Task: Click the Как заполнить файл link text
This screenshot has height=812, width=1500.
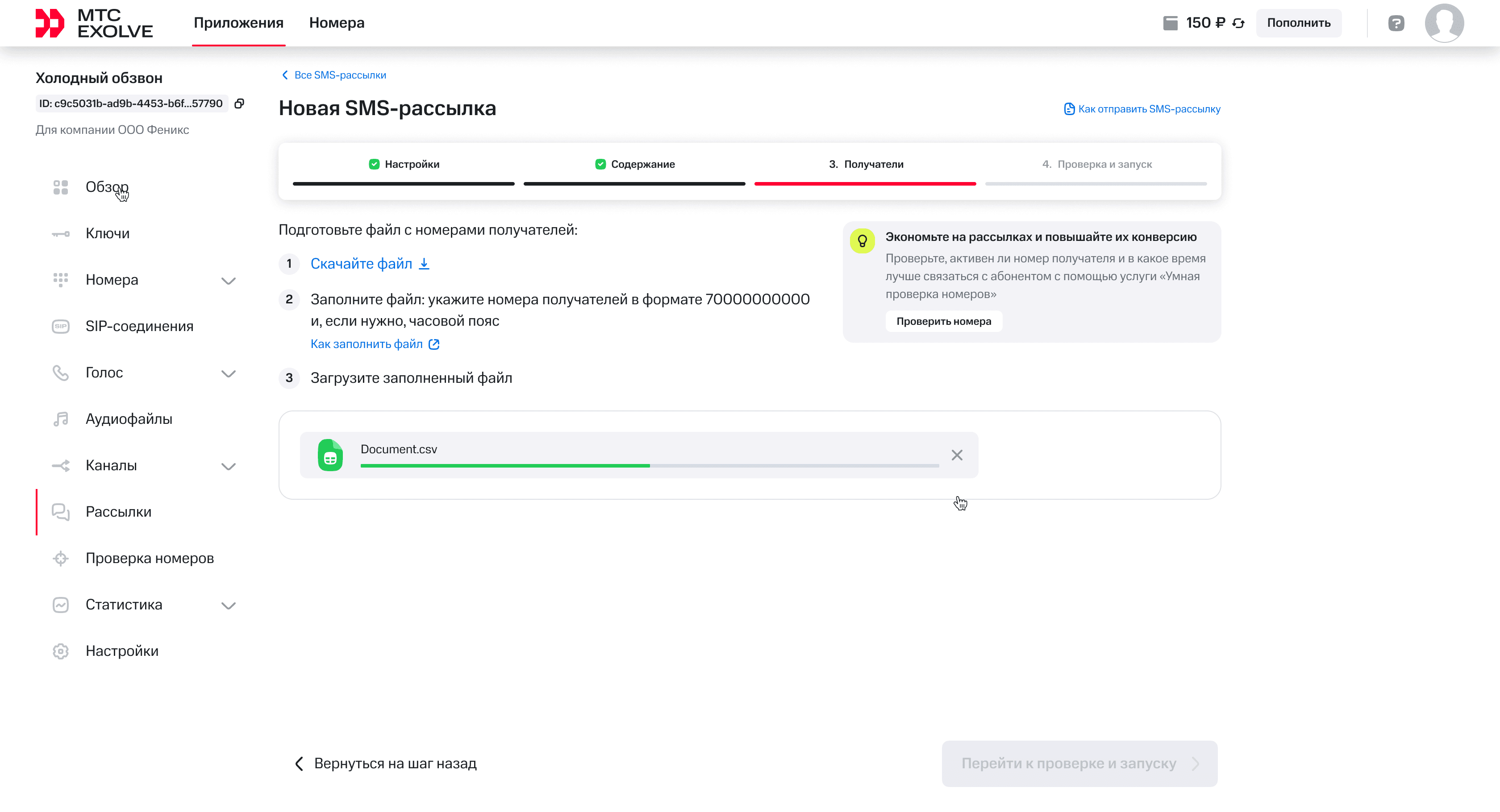Action: [366, 344]
